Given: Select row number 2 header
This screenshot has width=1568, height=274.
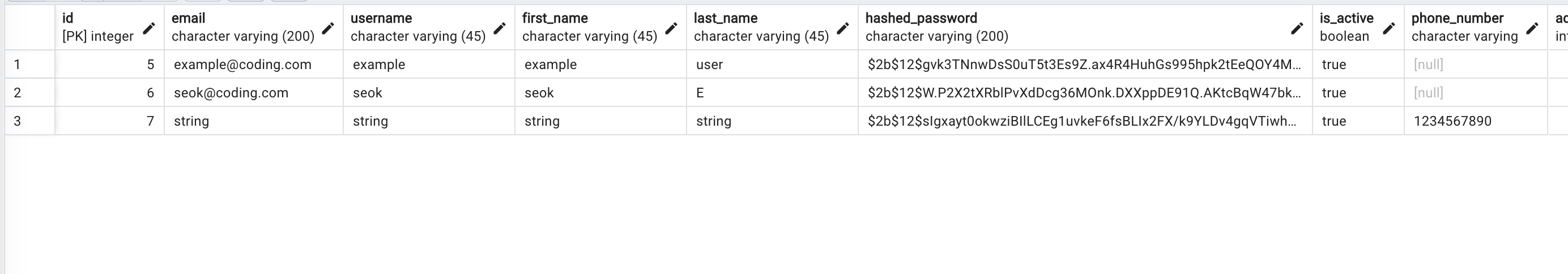Looking at the screenshot, I should [30, 92].
